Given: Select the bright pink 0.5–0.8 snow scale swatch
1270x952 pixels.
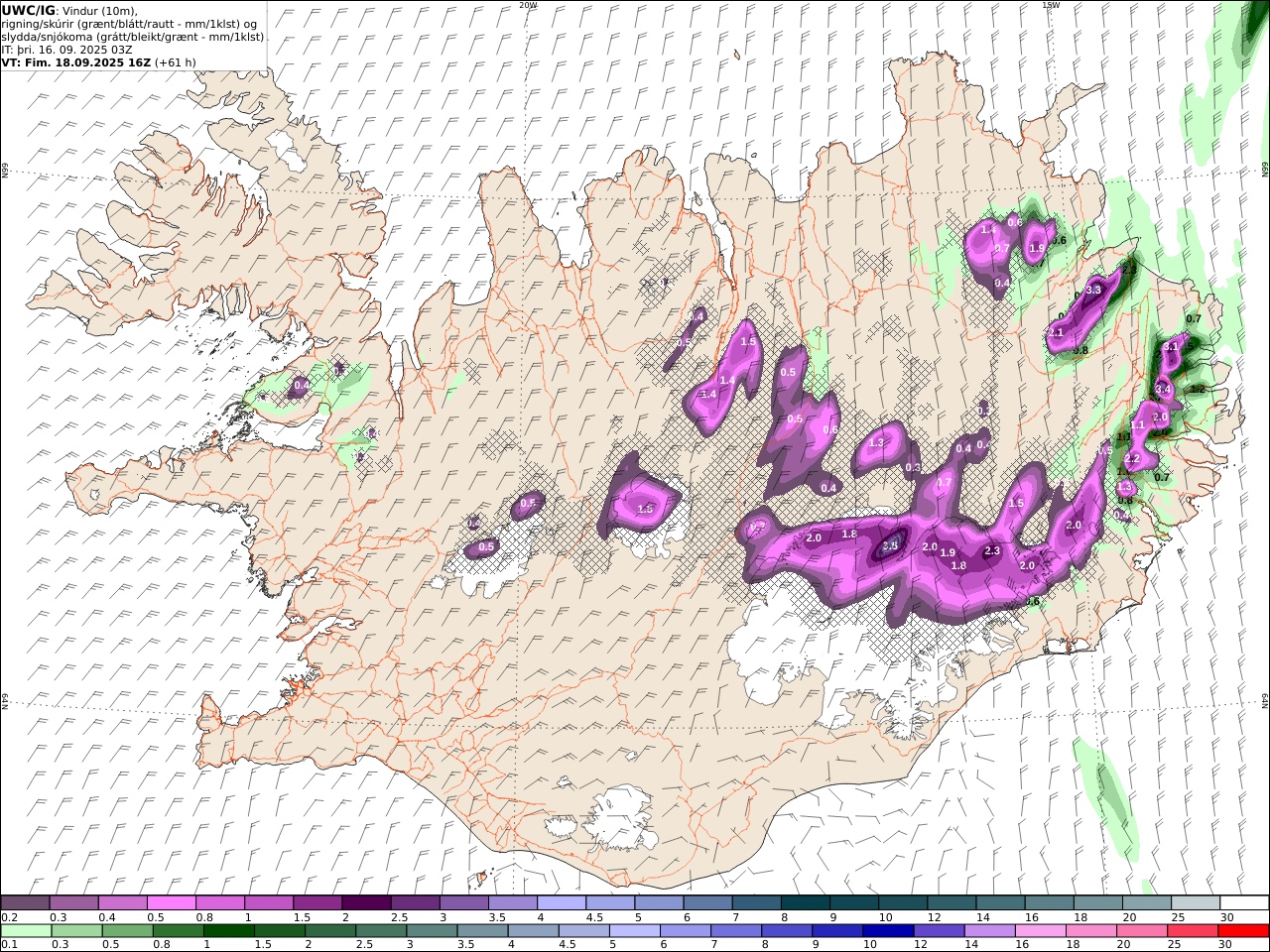Looking at the screenshot, I should coord(171,903).
